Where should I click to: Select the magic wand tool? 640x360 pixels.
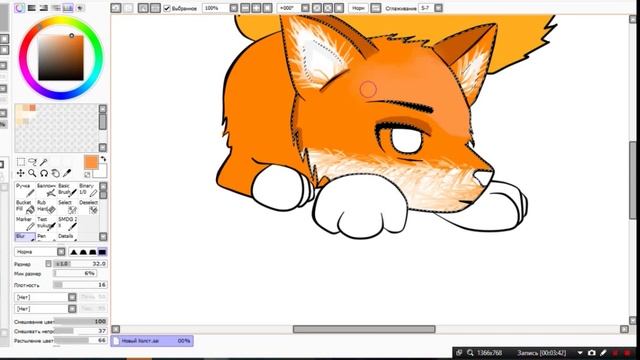44,162
